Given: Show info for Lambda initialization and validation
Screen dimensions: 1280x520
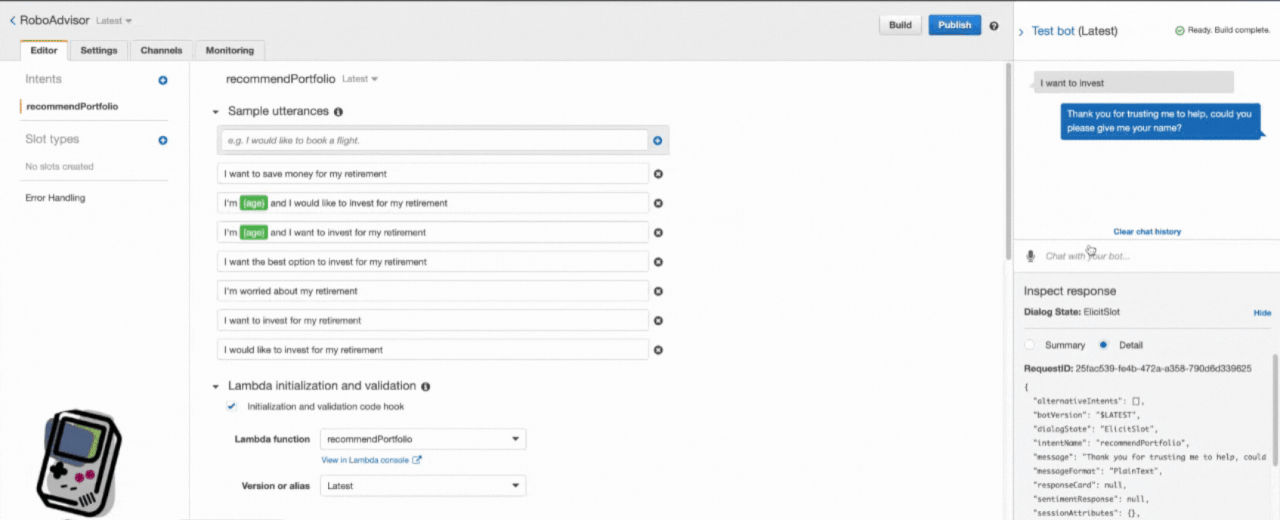Looking at the screenshot, I should (426, 386).
